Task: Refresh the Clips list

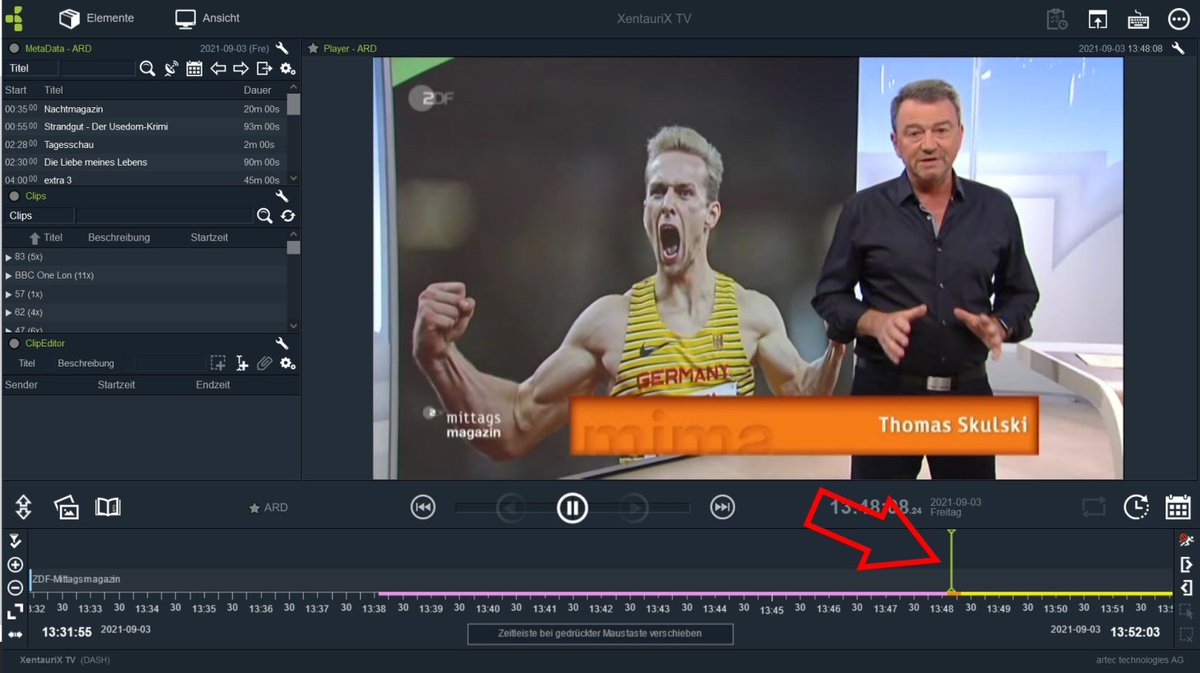Action: tap(288, 215)
